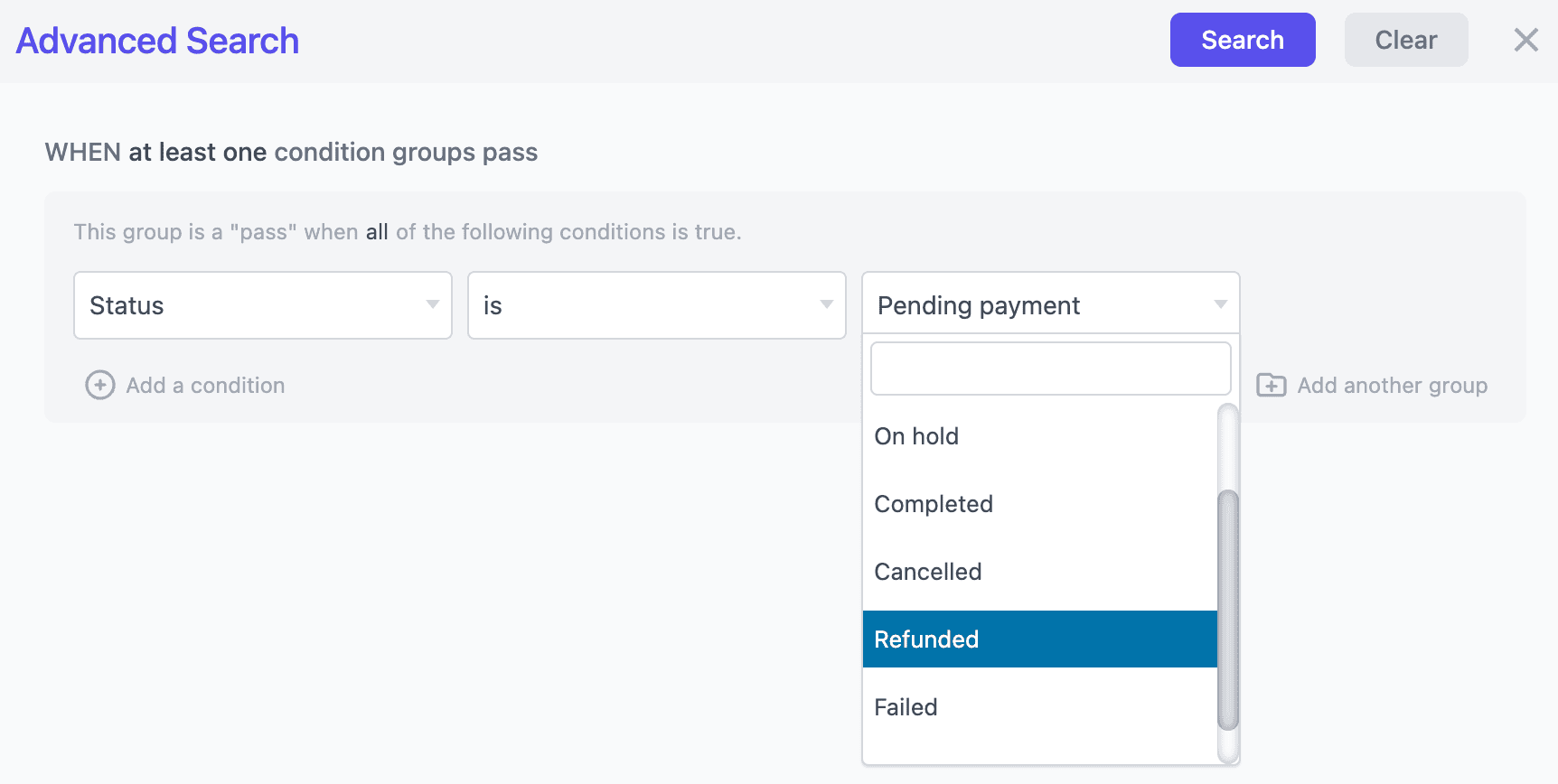Toggle the 'all' conditions selector

pos(377,232)
